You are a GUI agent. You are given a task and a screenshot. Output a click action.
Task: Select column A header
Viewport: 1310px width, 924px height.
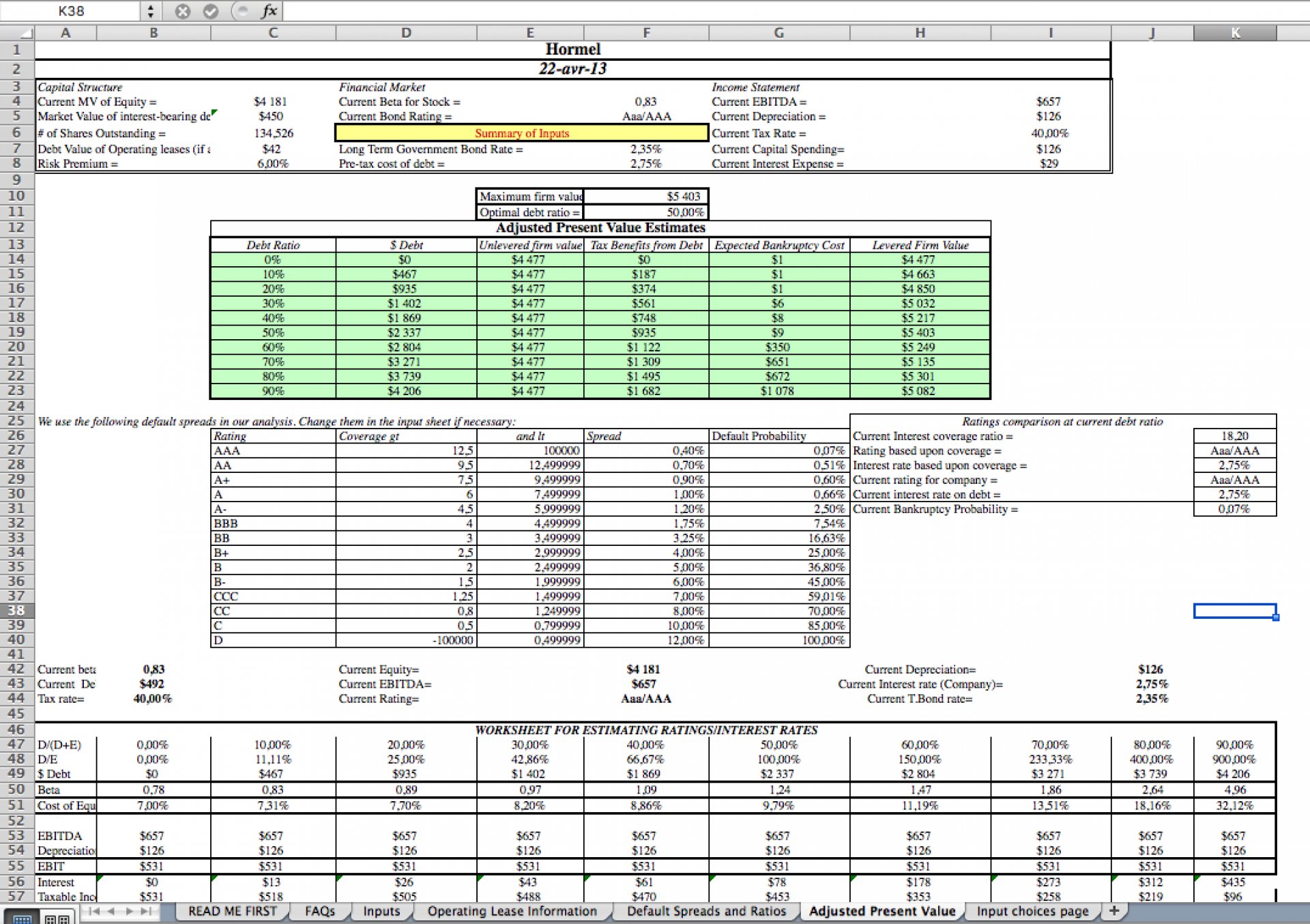[x=65, y=33]
